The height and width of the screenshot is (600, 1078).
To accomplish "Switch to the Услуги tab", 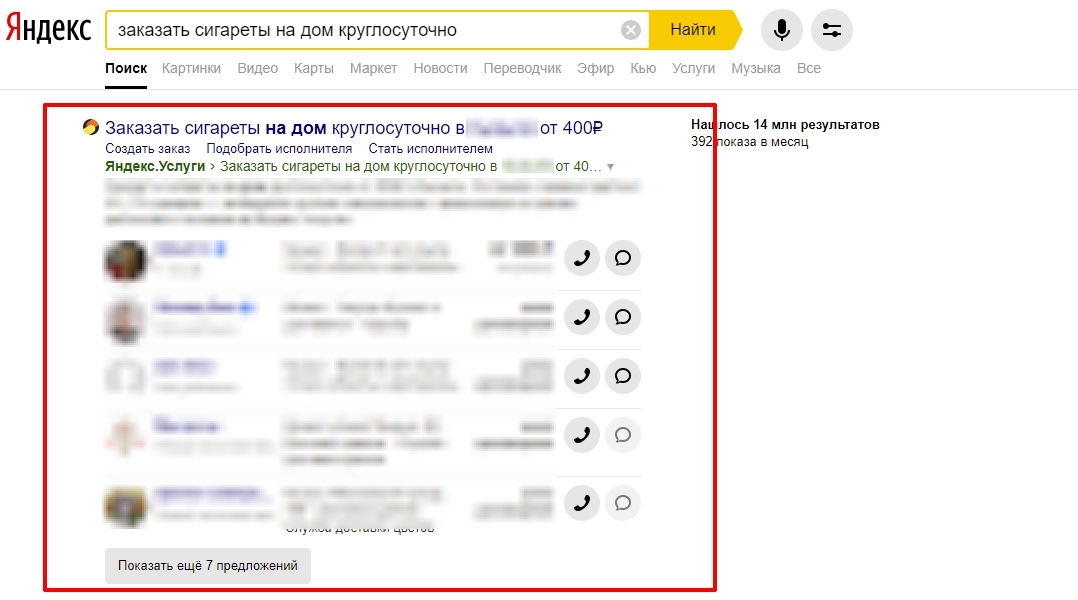I will pos(694,68).
